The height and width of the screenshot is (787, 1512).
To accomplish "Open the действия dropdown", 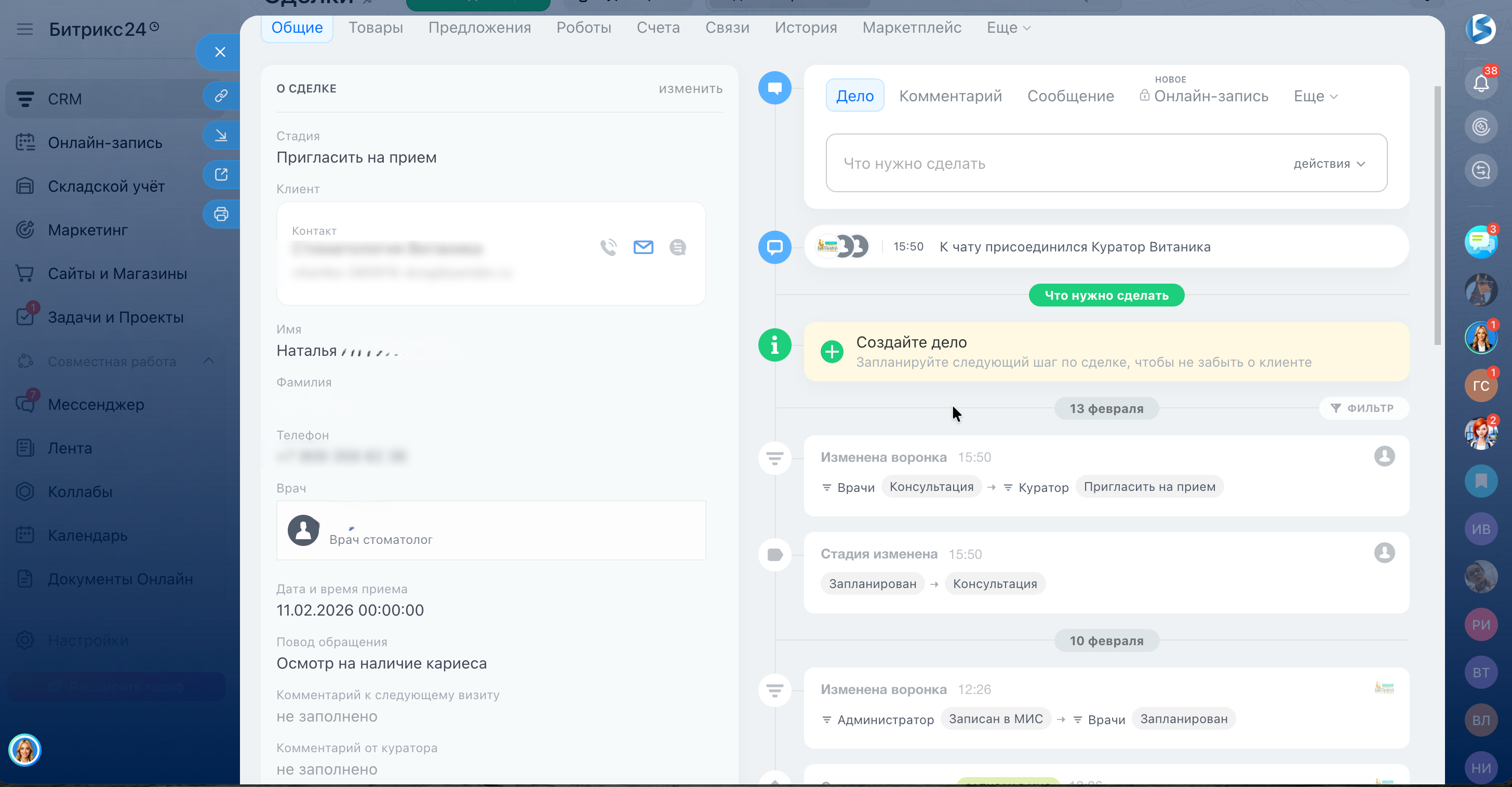I will [1329, 164].
